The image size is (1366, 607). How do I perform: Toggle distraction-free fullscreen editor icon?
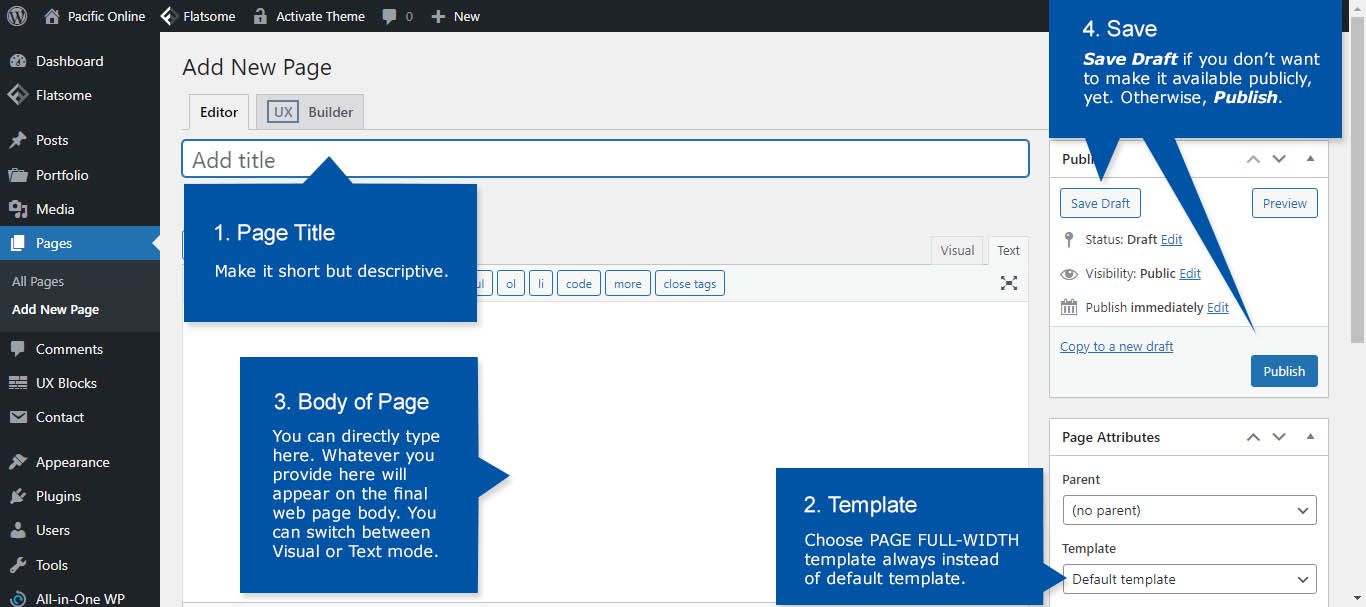pos(1009,283)
